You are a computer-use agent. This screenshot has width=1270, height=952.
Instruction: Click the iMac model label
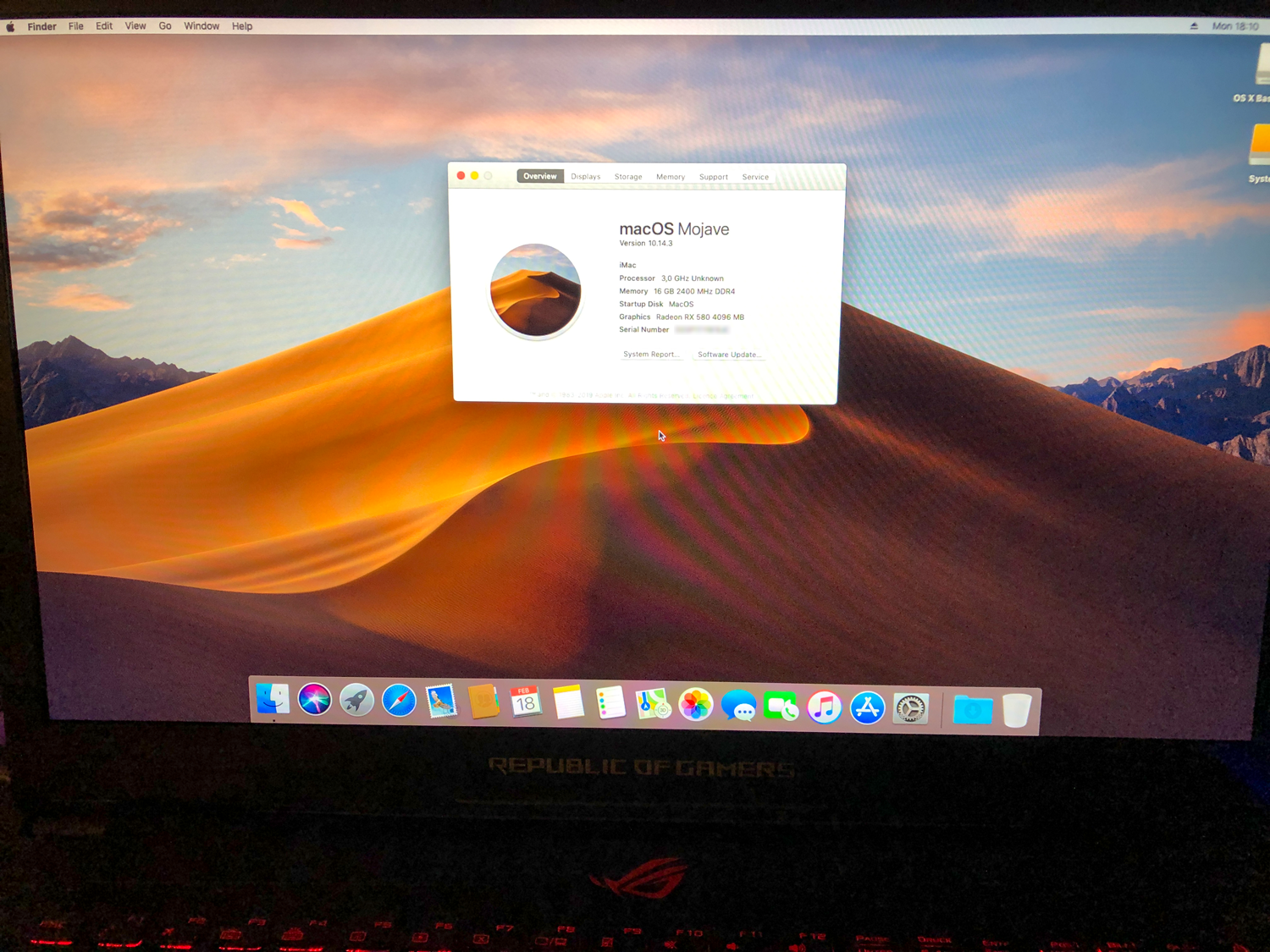pyautogui.click(x=627, y=265)
